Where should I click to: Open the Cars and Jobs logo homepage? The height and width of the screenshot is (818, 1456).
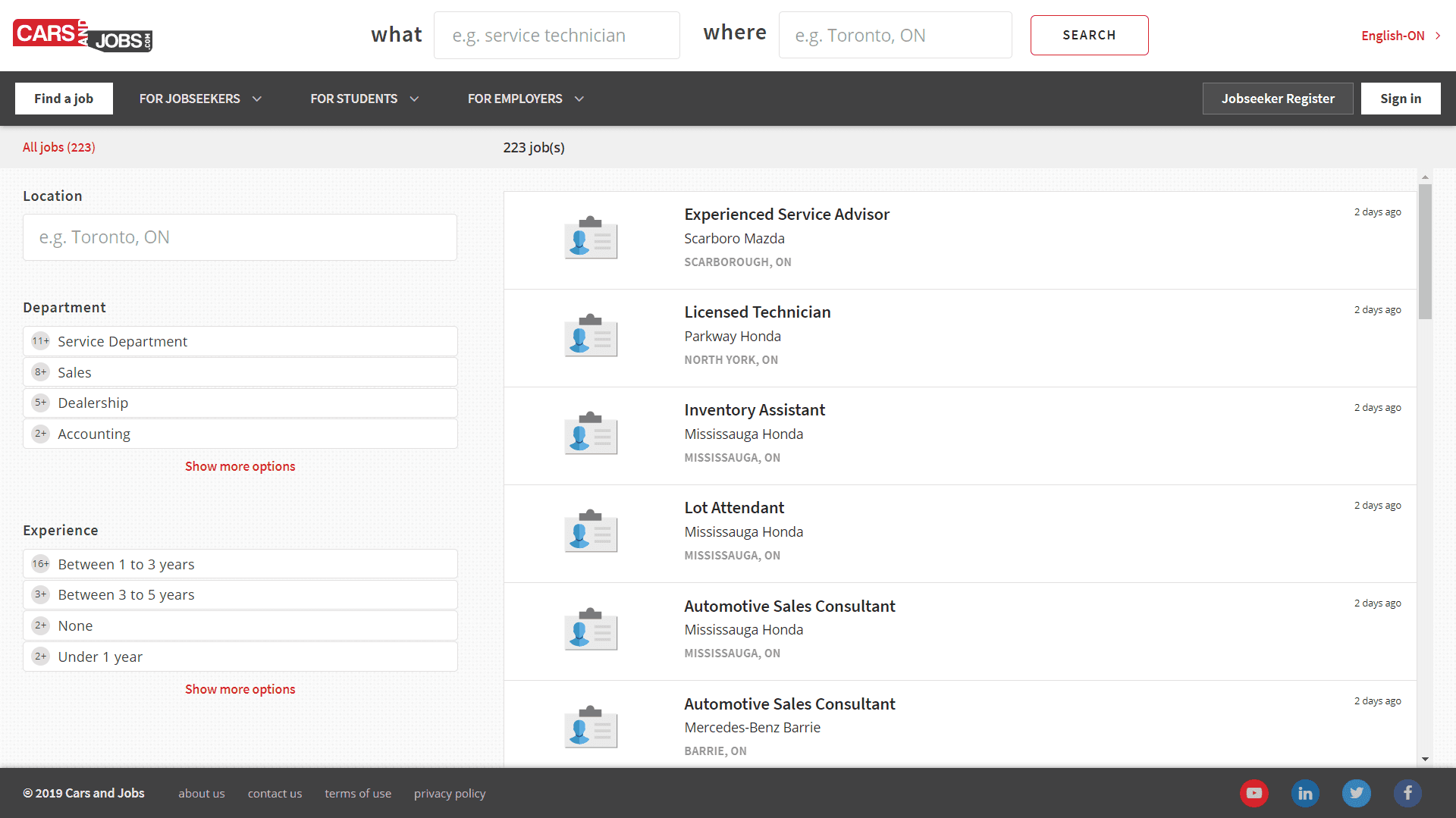coord(83,36)
